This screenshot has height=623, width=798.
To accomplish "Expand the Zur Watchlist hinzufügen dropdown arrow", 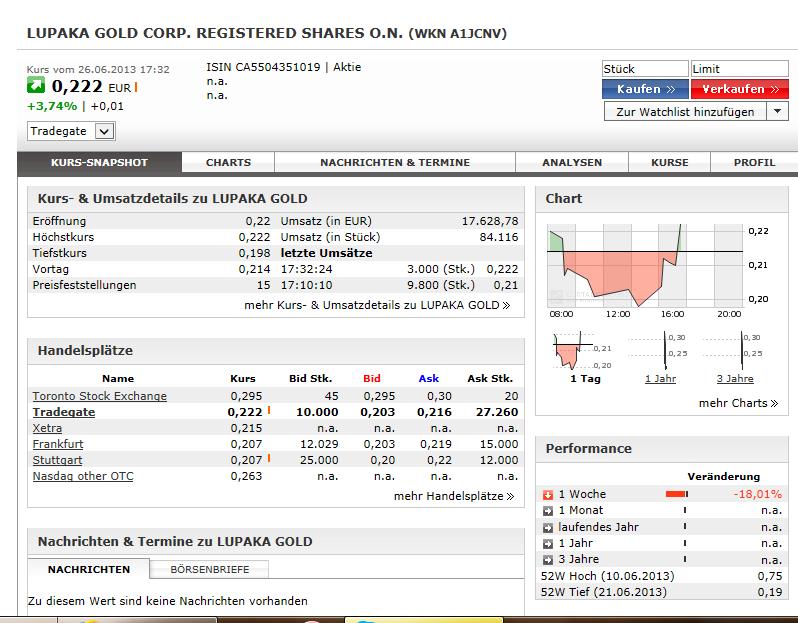I will pyautogui.click(x=777, y=112).
